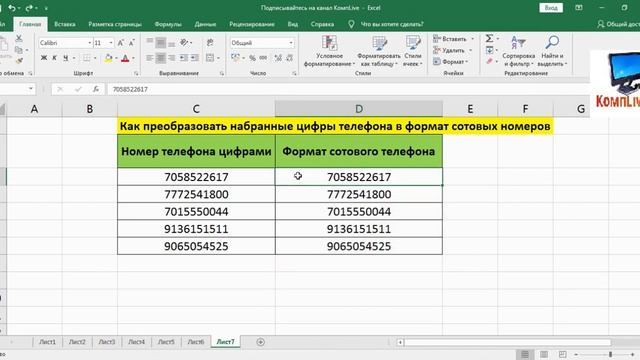Select column D header

point(359,109)
